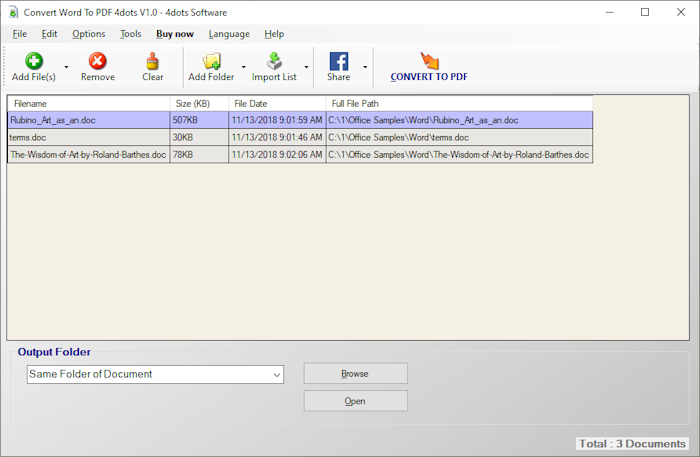Click the 30KB size cell
This screenshot has height=457, width=700.
coord(199,137)
